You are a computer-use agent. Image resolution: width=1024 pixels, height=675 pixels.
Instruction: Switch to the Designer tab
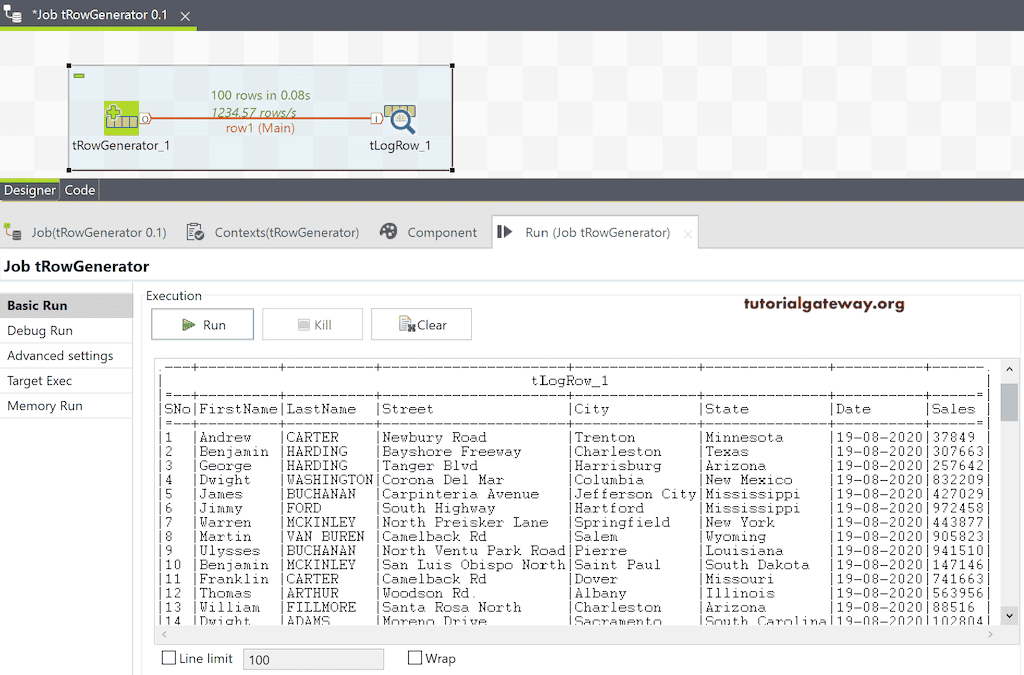point(29,190)
